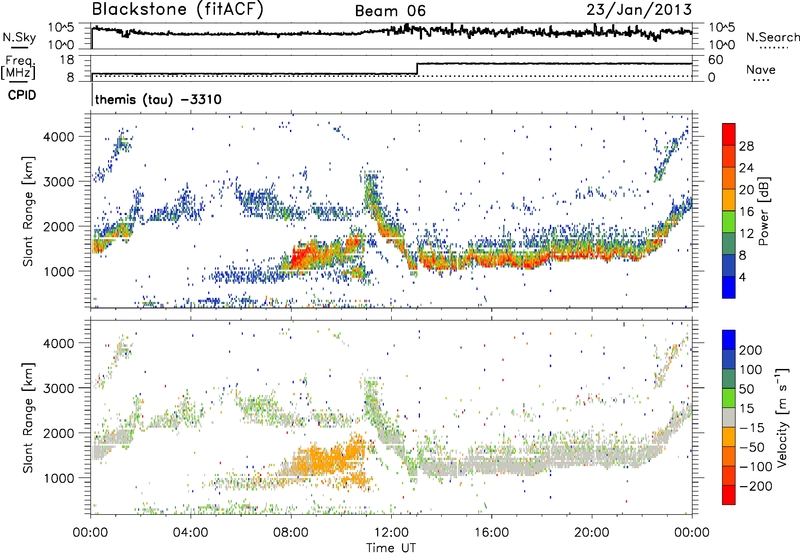Click the 'Slant Range [km]' label of velocity panel
The height and width of the screenshot is (554, 800).
[28, 418]
